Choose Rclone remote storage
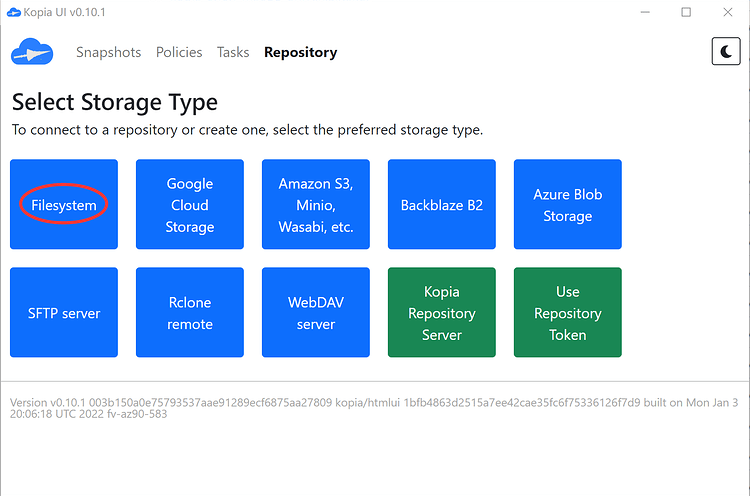The height and width of the screenshot is (496, 750). pyautogui.click(x=190, y=313)
